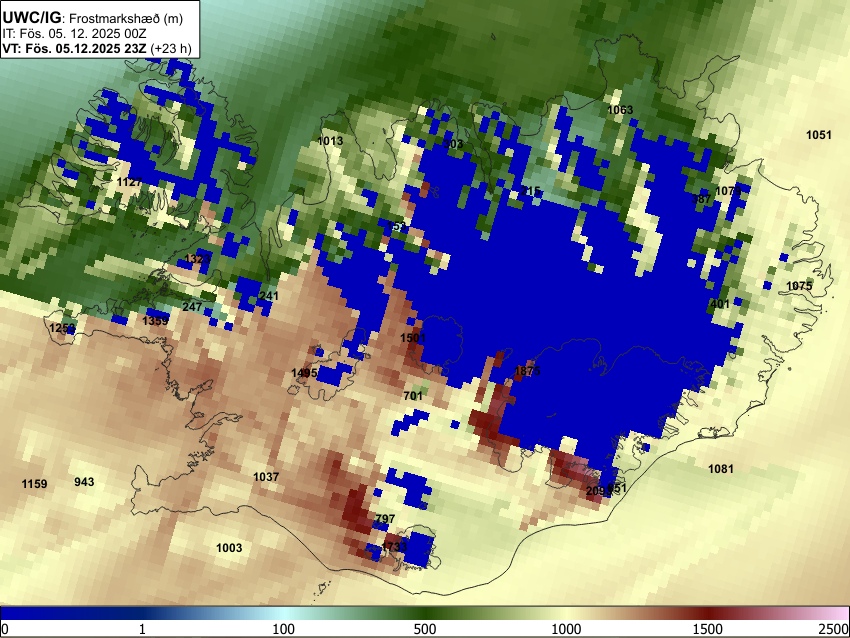Click the map value 1159
The height and width of the screenshot is (638, 850).
point(34,484)
